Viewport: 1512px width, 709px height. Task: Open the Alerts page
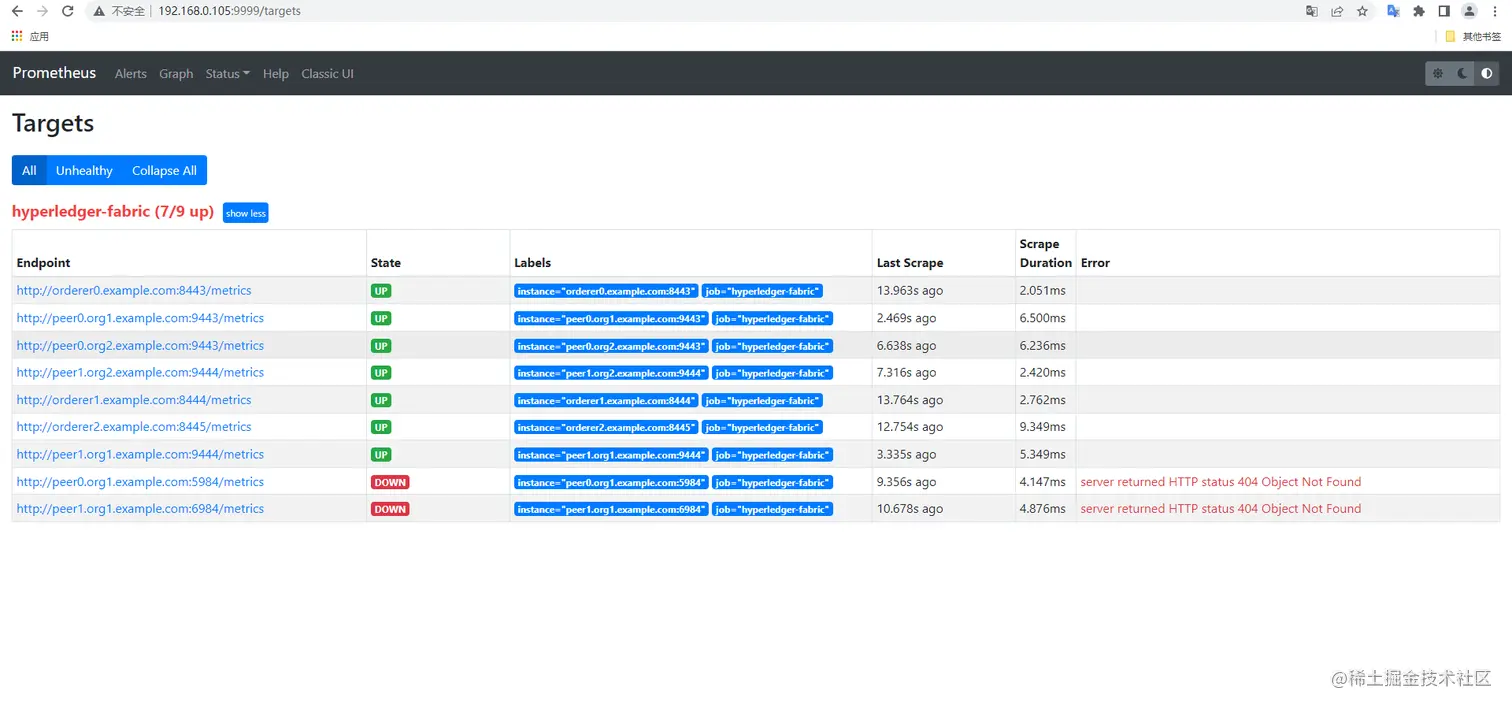tap(130, 74)
